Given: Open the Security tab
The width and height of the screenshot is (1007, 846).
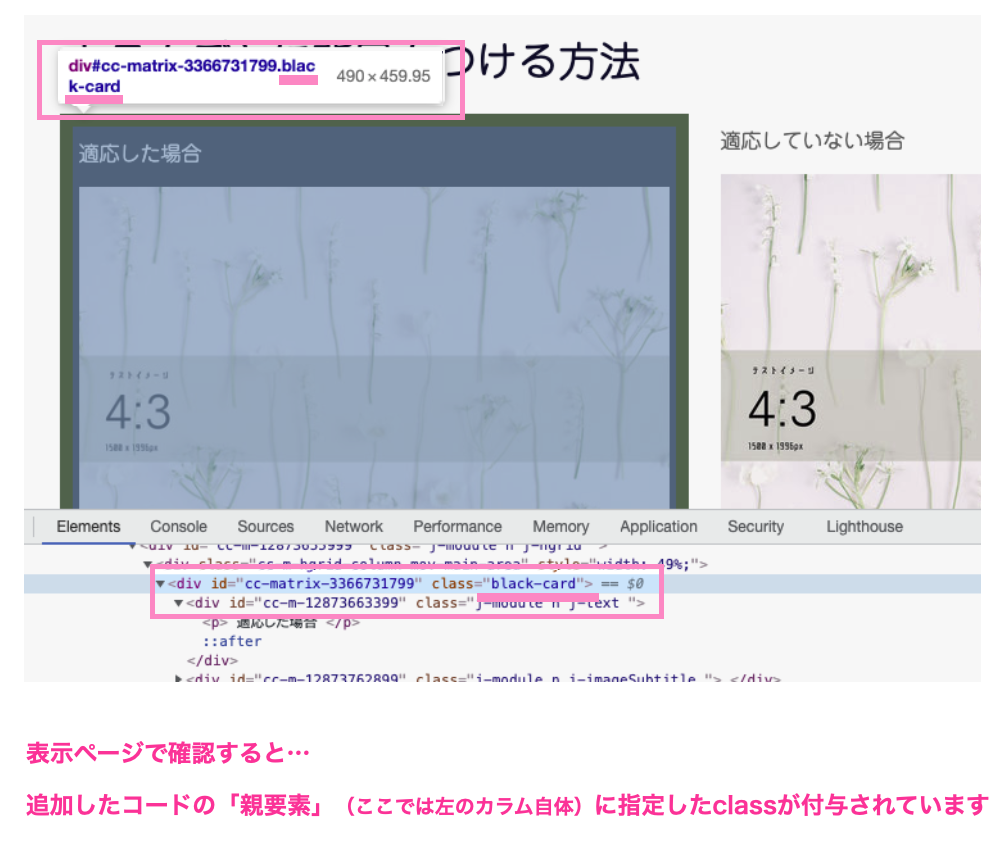Looking at the screenshot, I should point(756,526).
